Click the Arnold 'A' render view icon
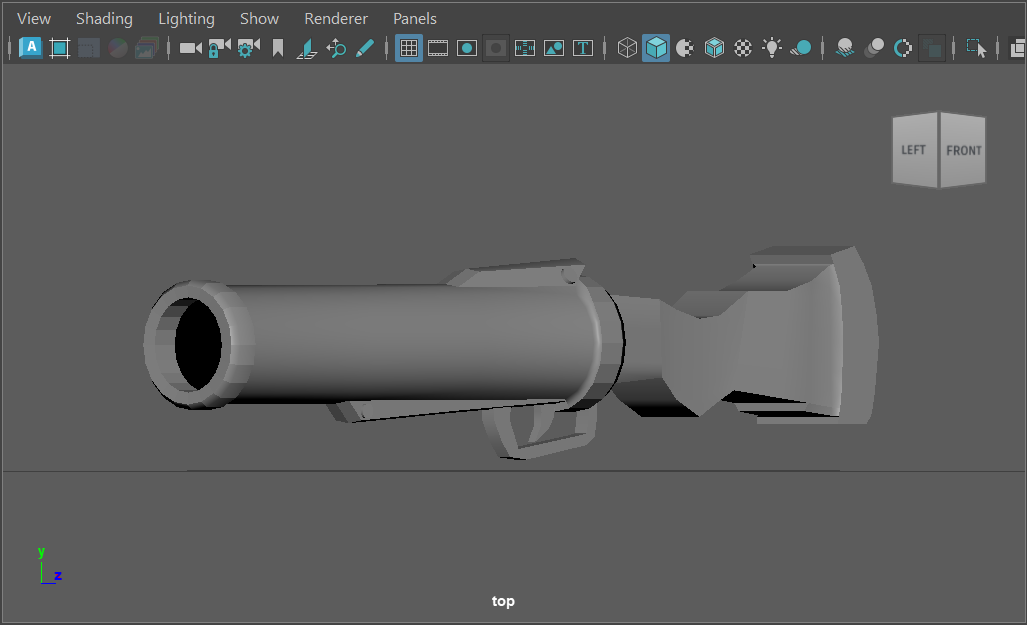 point(31,48)
